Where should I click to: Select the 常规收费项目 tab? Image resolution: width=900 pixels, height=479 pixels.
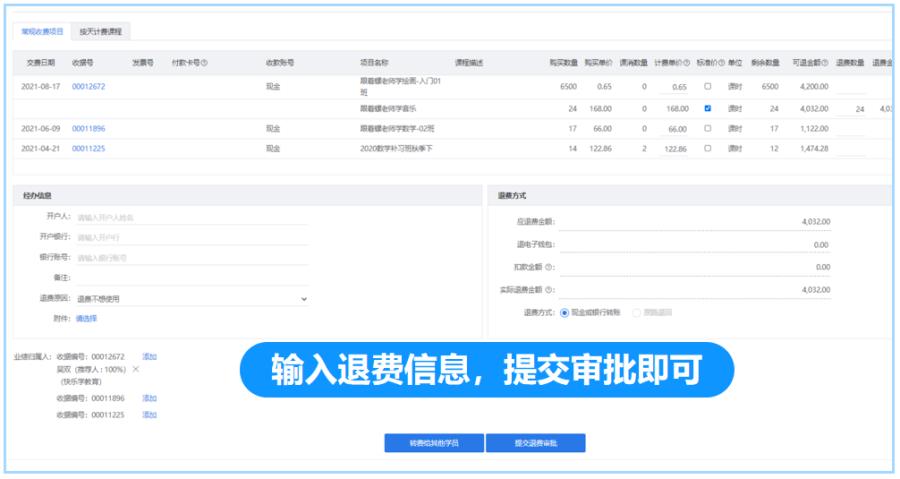point(43,32)
